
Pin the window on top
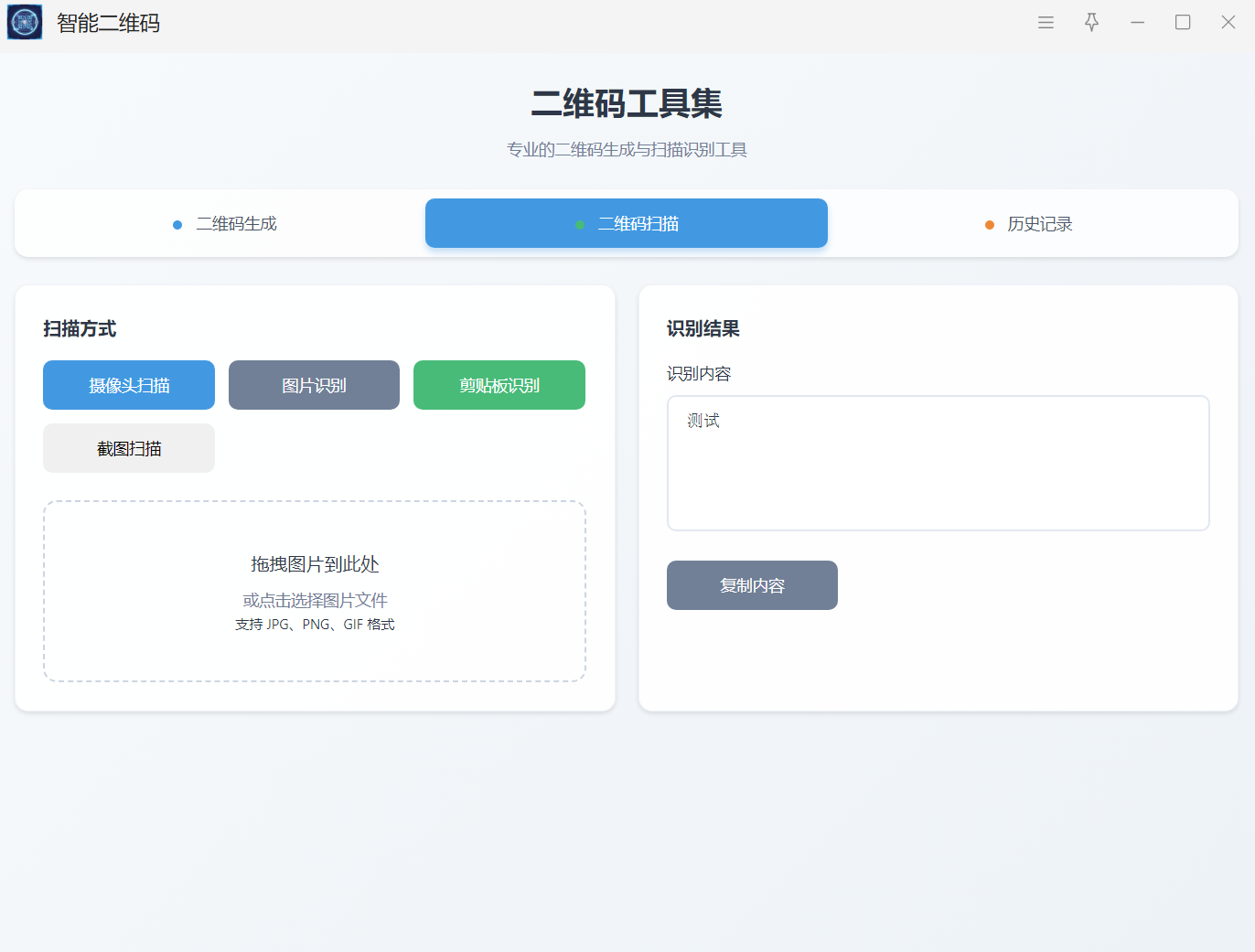(x=1091, y=23)
